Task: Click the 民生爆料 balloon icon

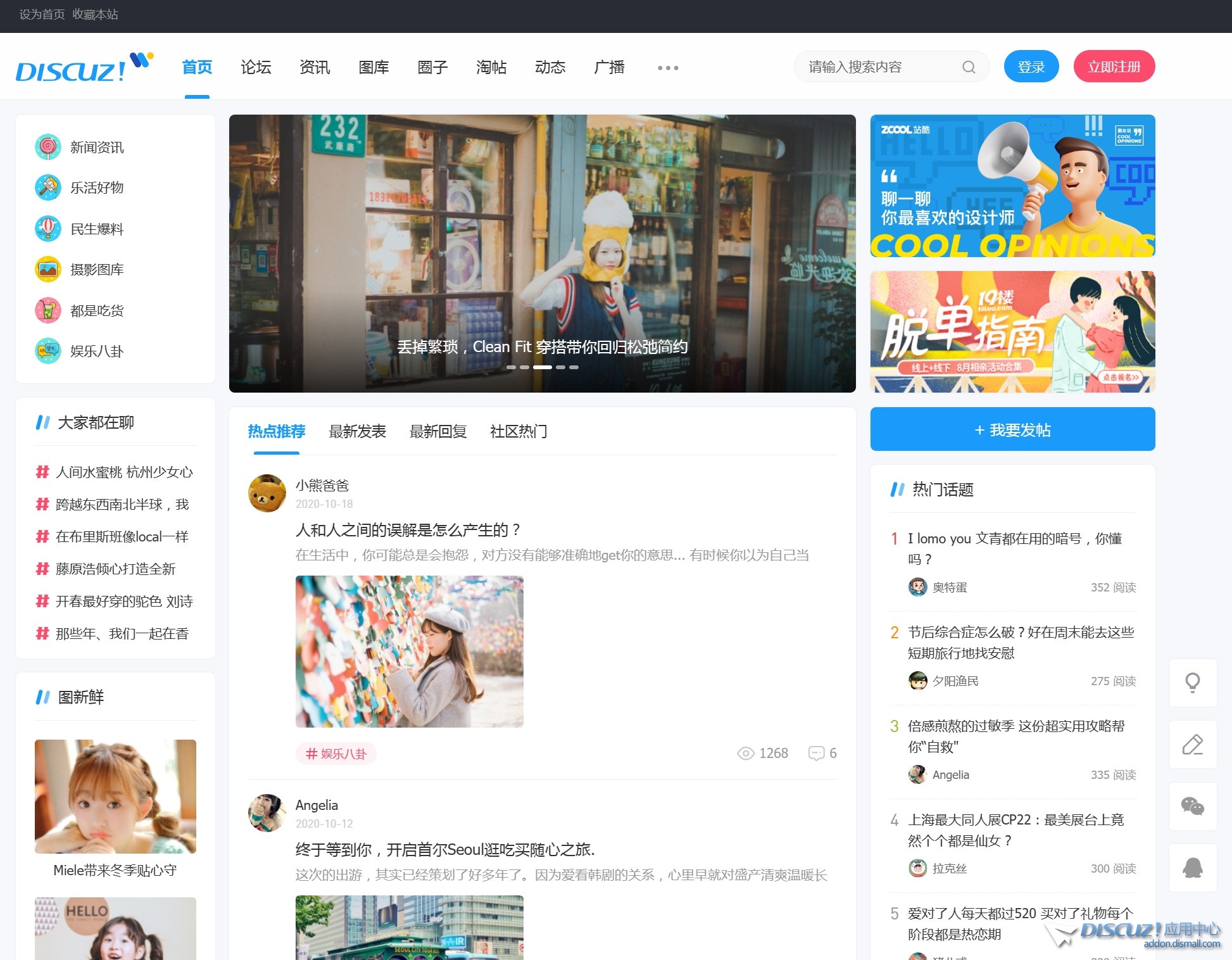Action: 48,229
